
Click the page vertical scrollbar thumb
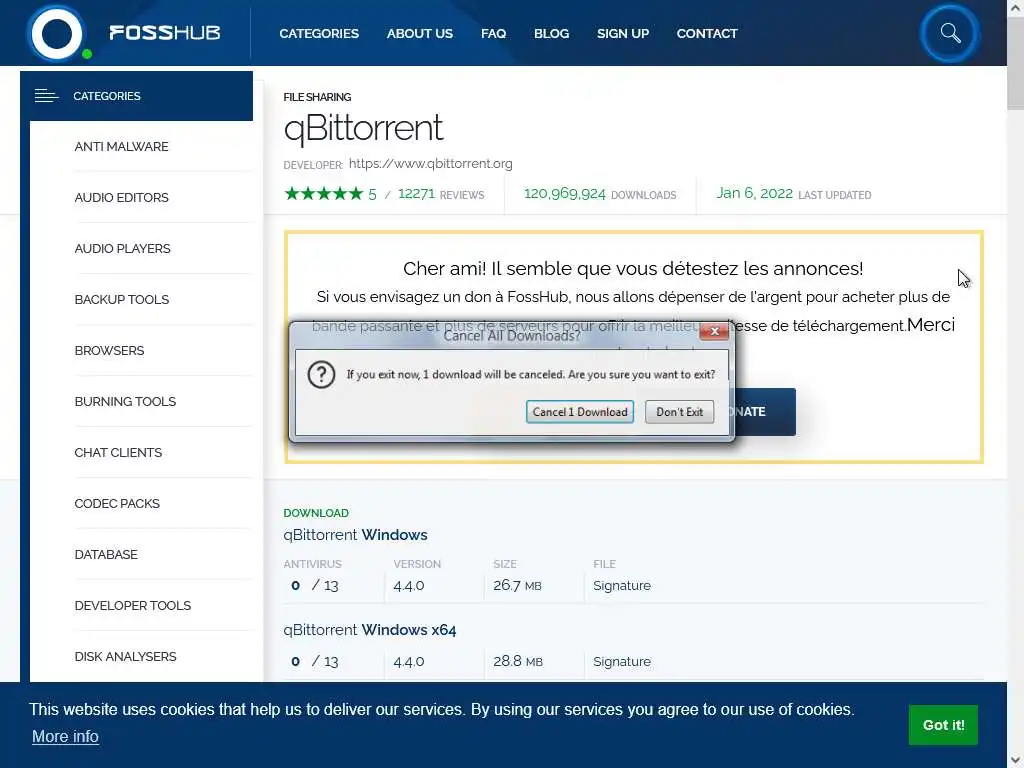[x=1015, y=64]
